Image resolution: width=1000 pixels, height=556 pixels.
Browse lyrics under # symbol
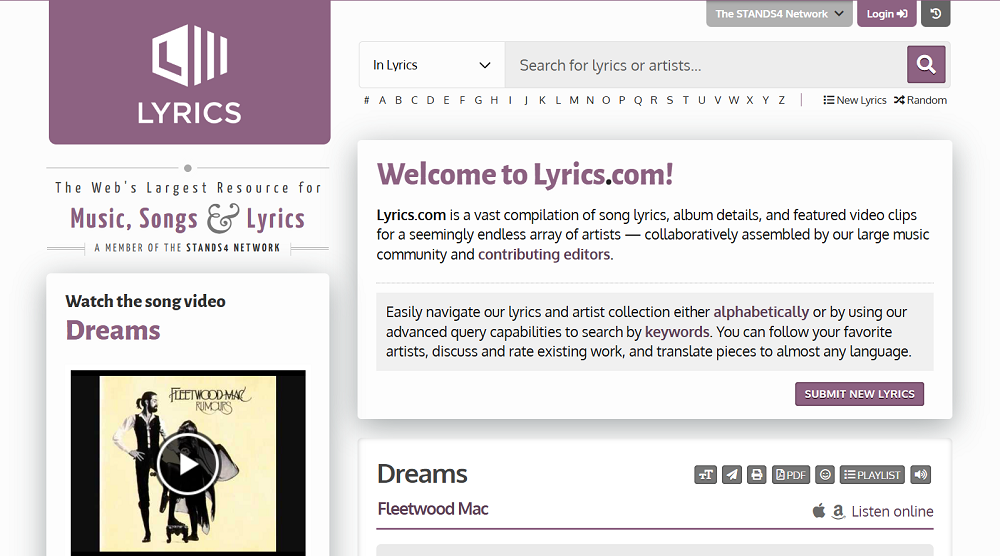point(367,100)
